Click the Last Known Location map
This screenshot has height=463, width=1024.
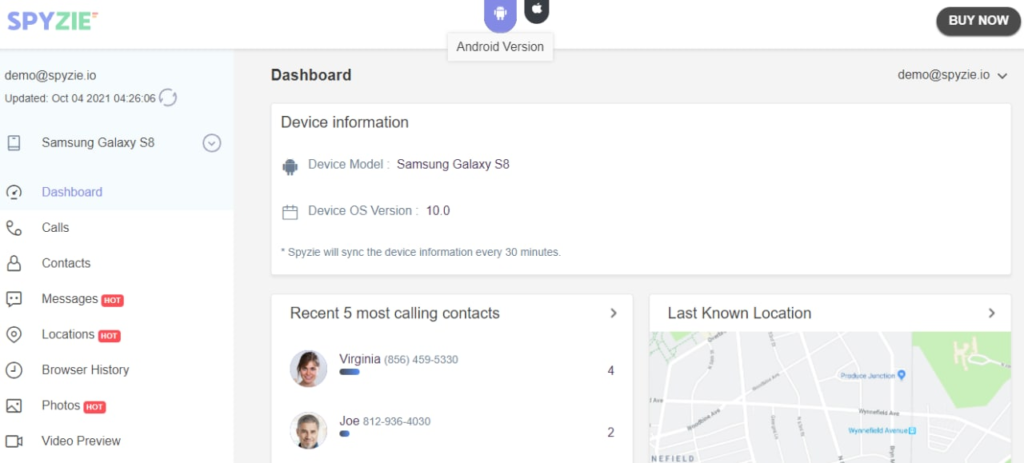pos(830,397)
